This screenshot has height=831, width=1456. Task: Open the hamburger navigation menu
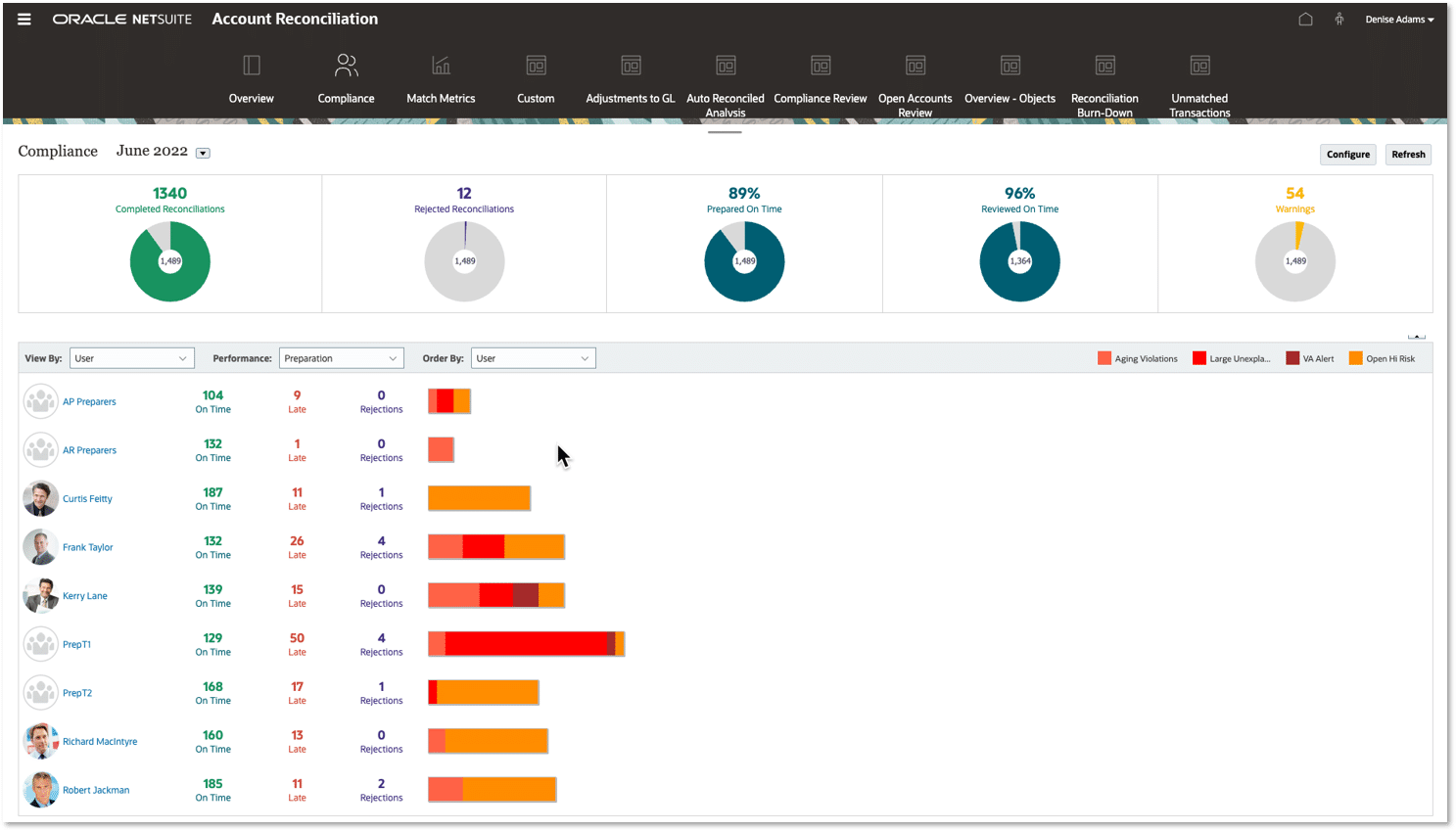(24, 19)
